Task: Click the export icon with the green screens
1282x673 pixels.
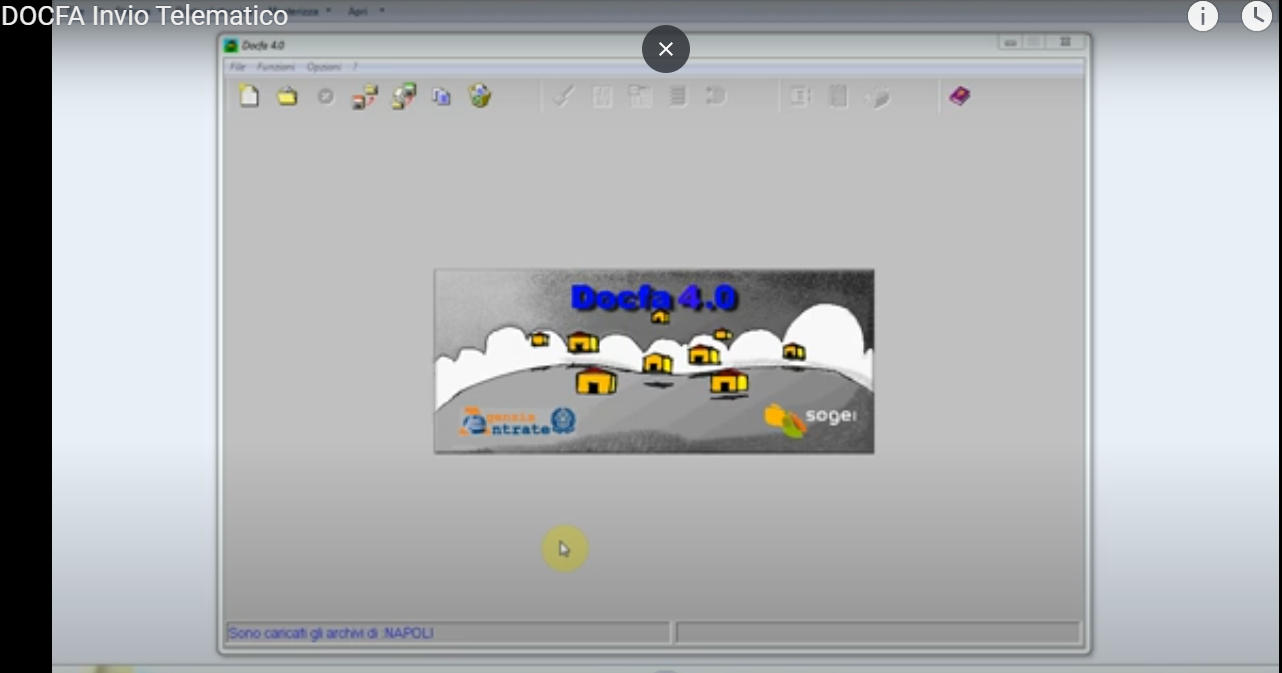Action: pyautogui.click(x=403, y=97)
